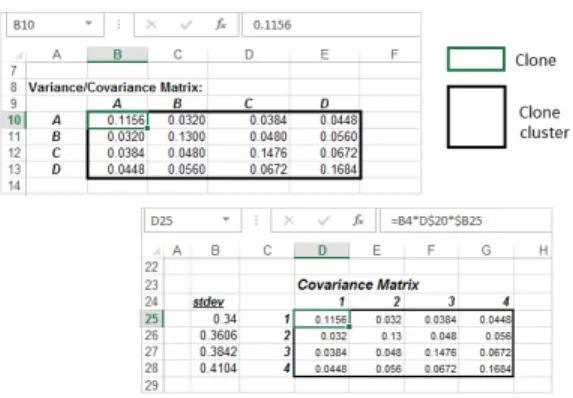
Task: Click the Name Box showing B10
Action: point(55,25)
